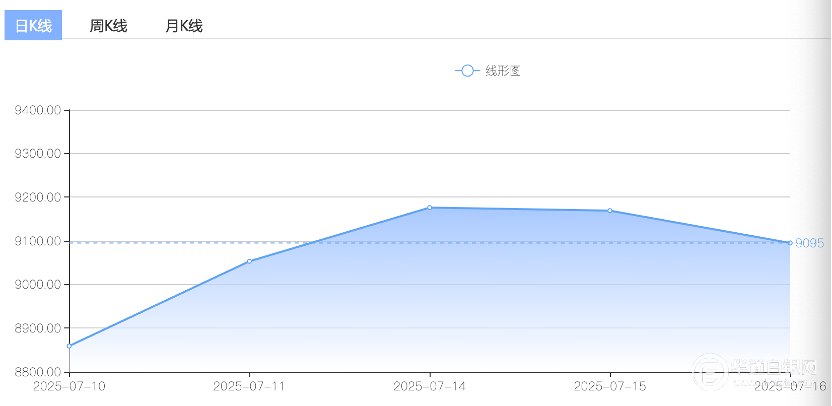
Task: Click the 9400.00 y-axis label
Action: [x=37, y=110]
